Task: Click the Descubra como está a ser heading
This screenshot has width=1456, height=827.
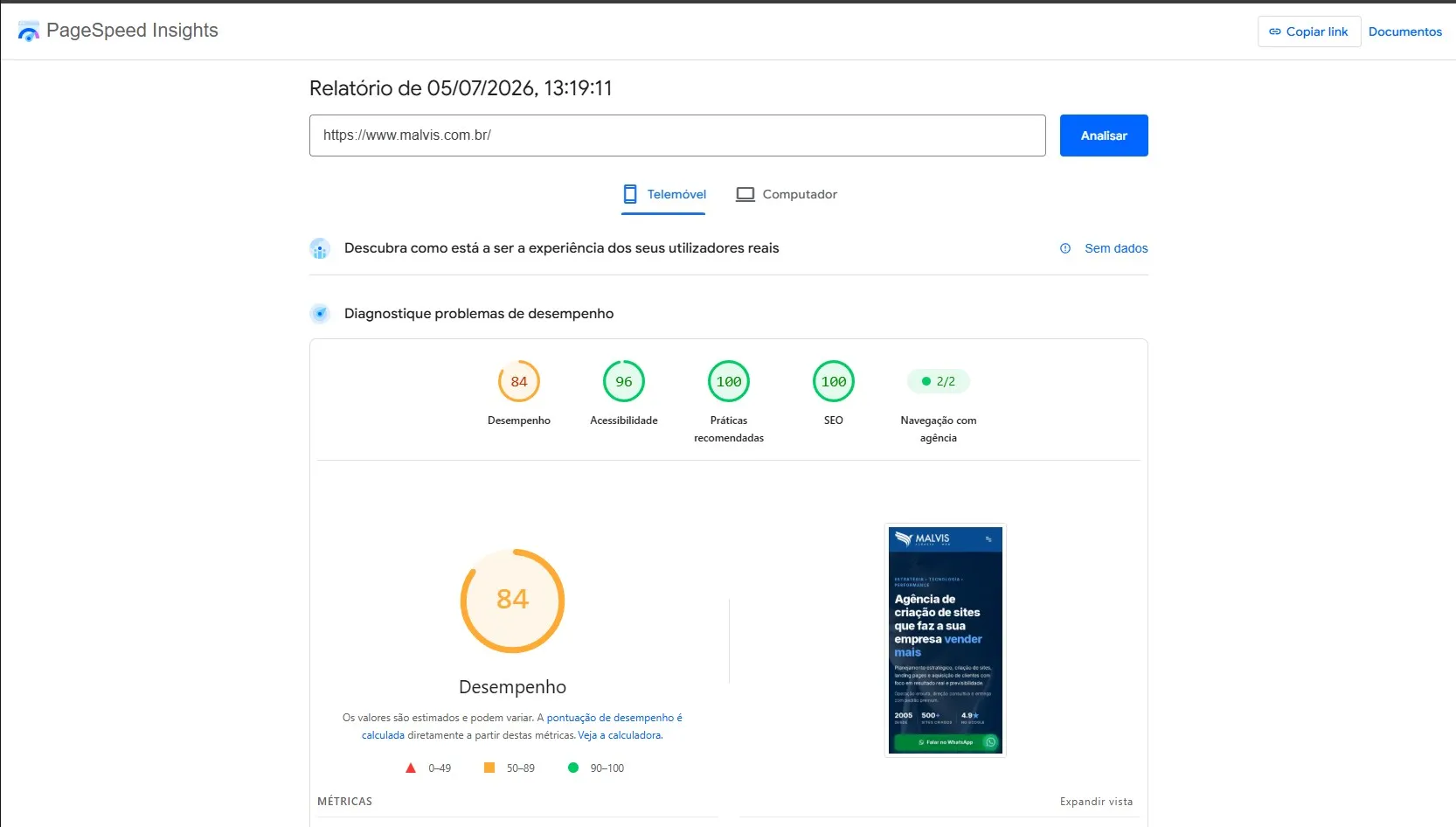Action: pos(562,248)
